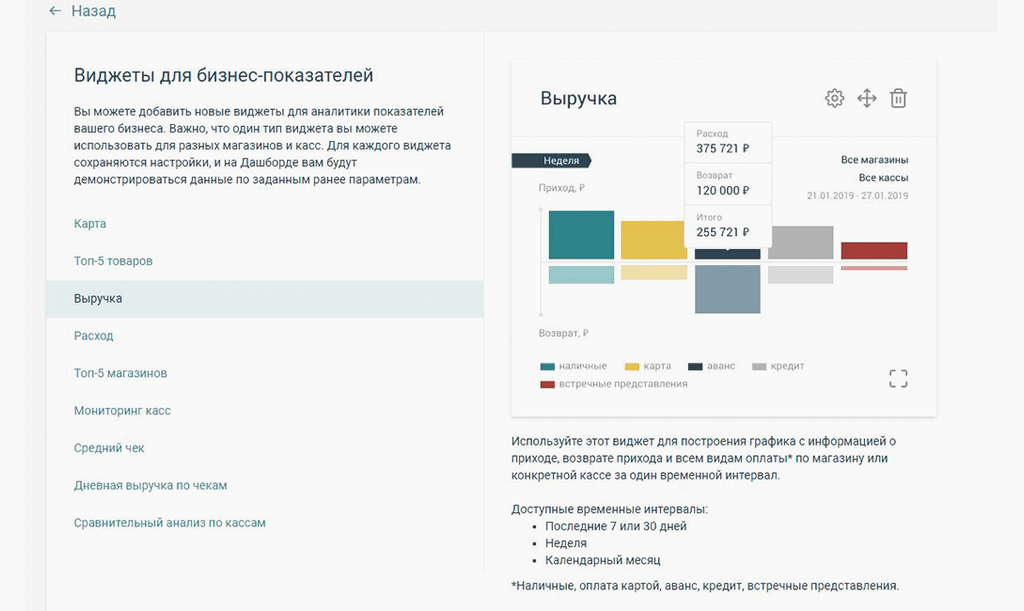Click the Неделя period tag

click(552, 161)
